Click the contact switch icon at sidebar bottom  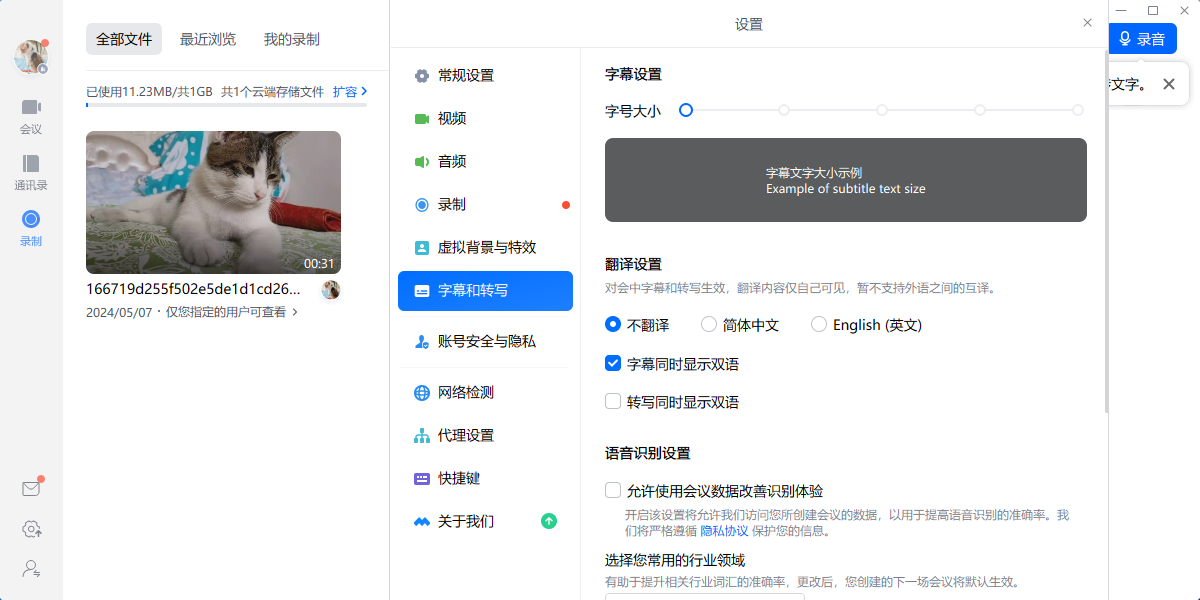click(x=31, y=569)
